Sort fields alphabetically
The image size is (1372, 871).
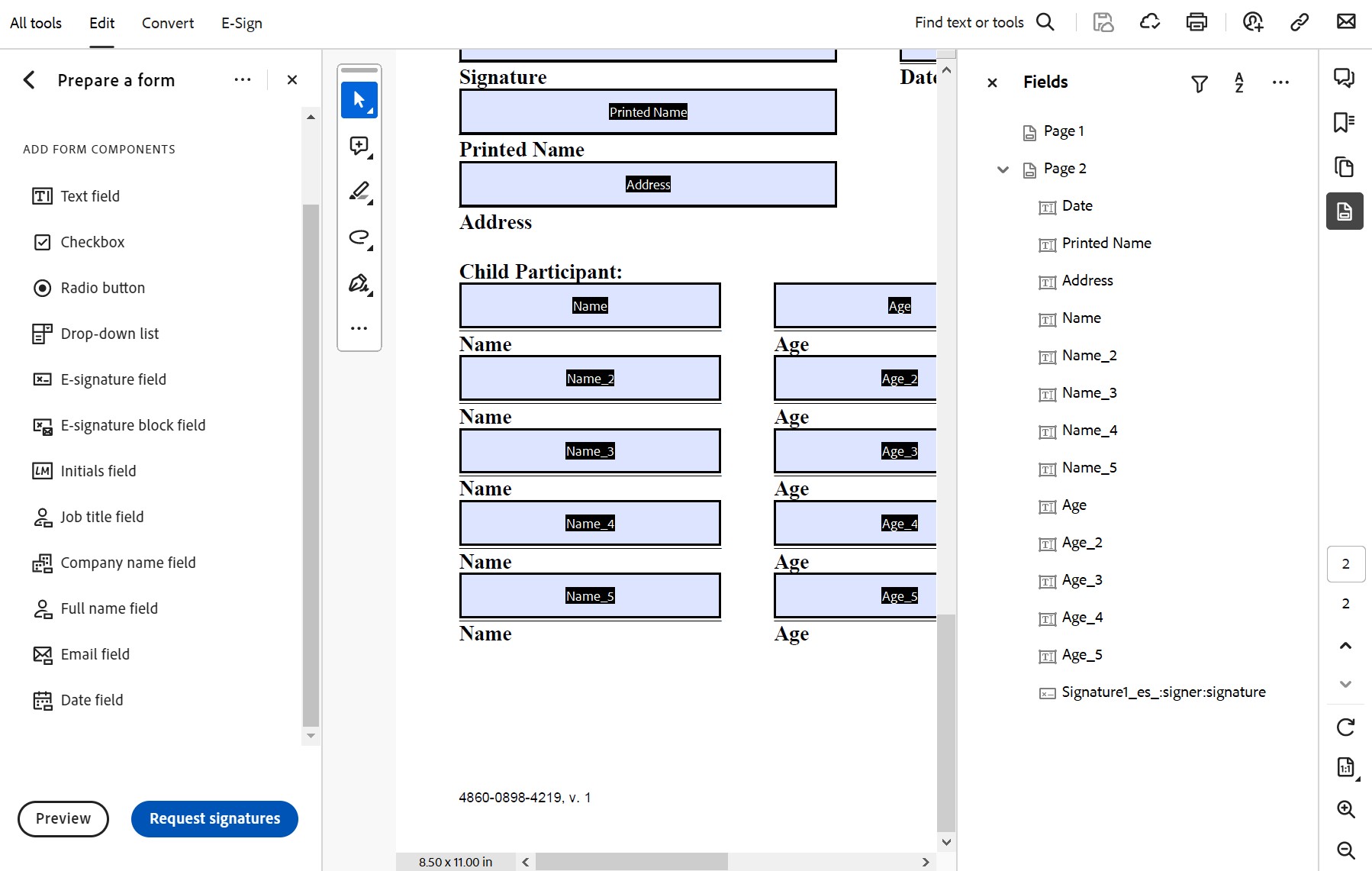[x=1238, y=82]
